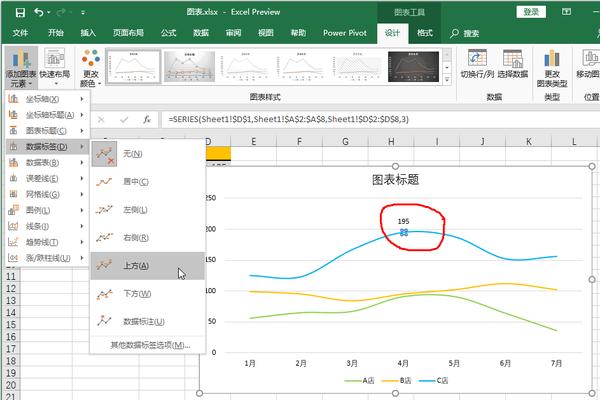600x400 pixels.
Task: Click the 登录 sign-in button
Action: [531, 12]
